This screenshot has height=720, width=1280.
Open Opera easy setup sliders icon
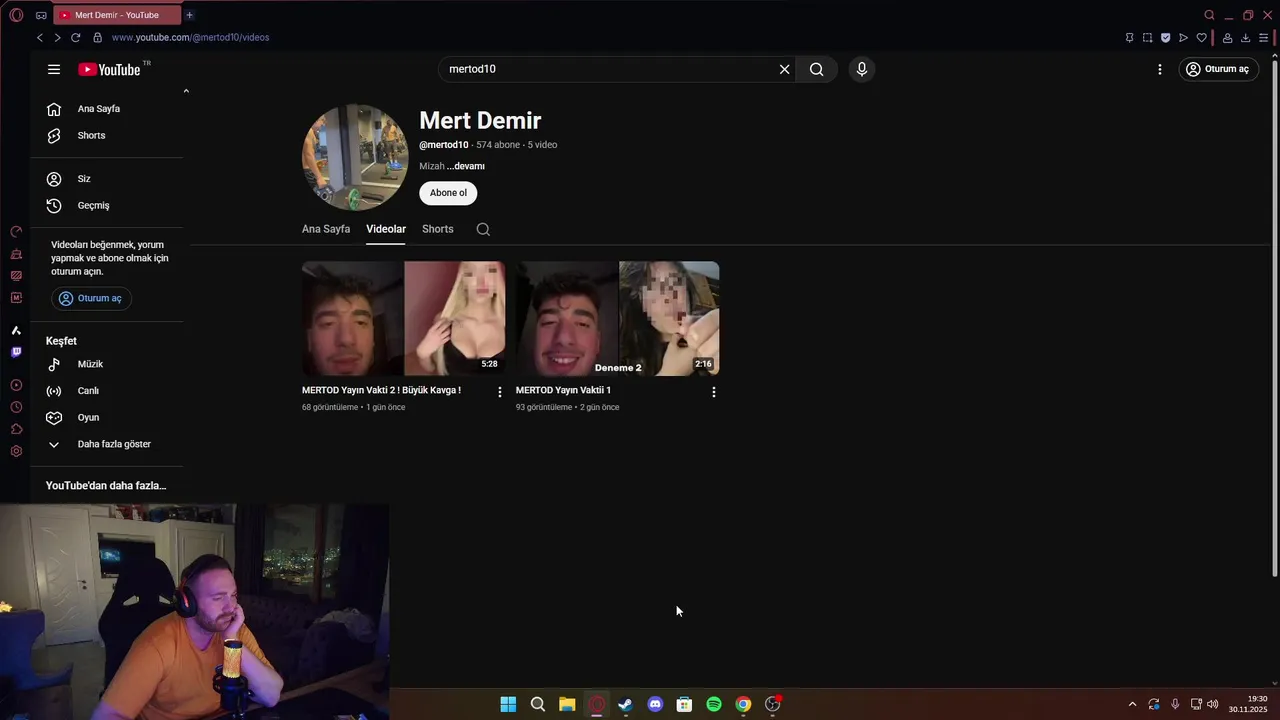click(1264, 38)
